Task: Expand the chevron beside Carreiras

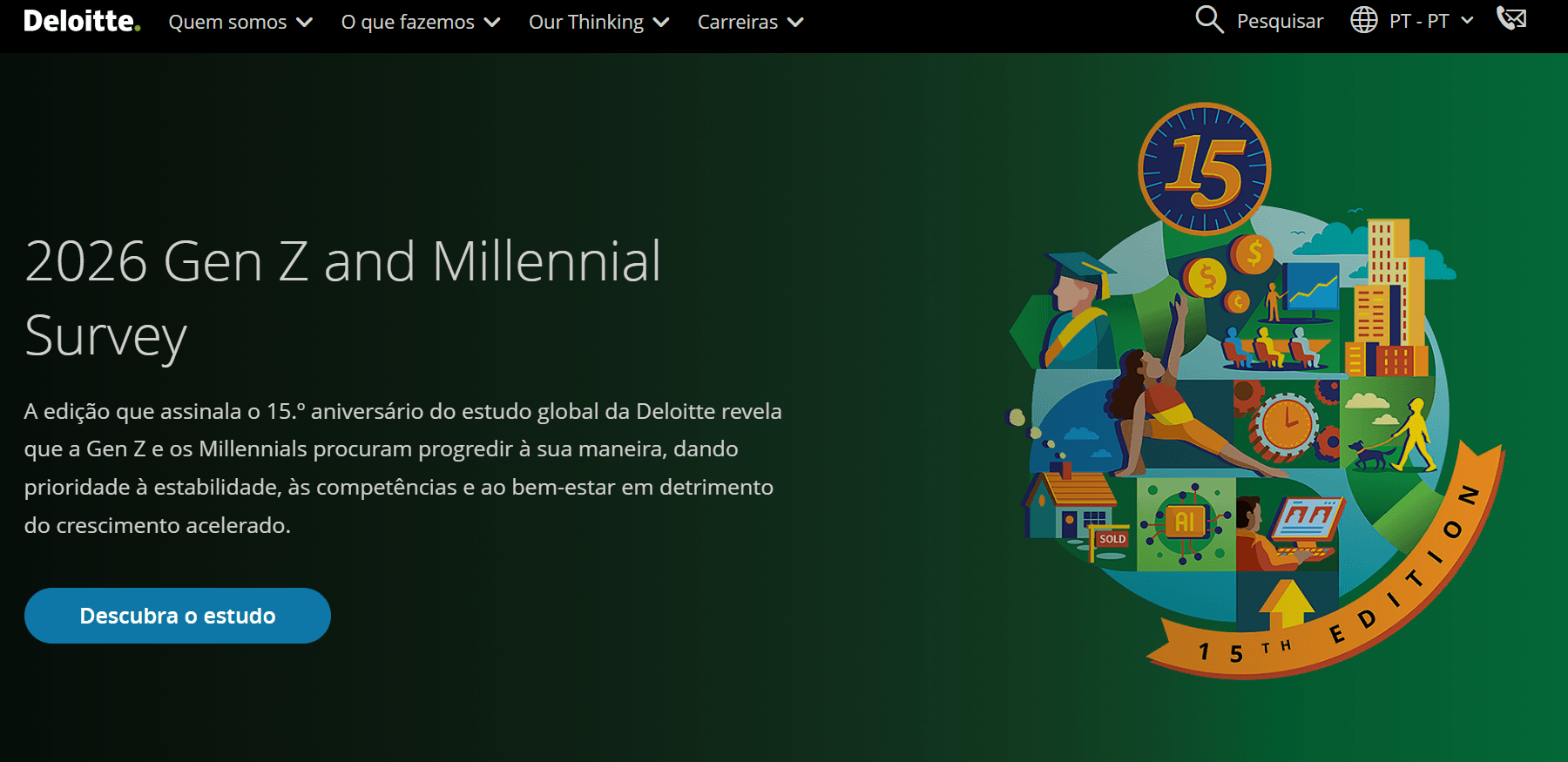Action: tap(795, 23)
